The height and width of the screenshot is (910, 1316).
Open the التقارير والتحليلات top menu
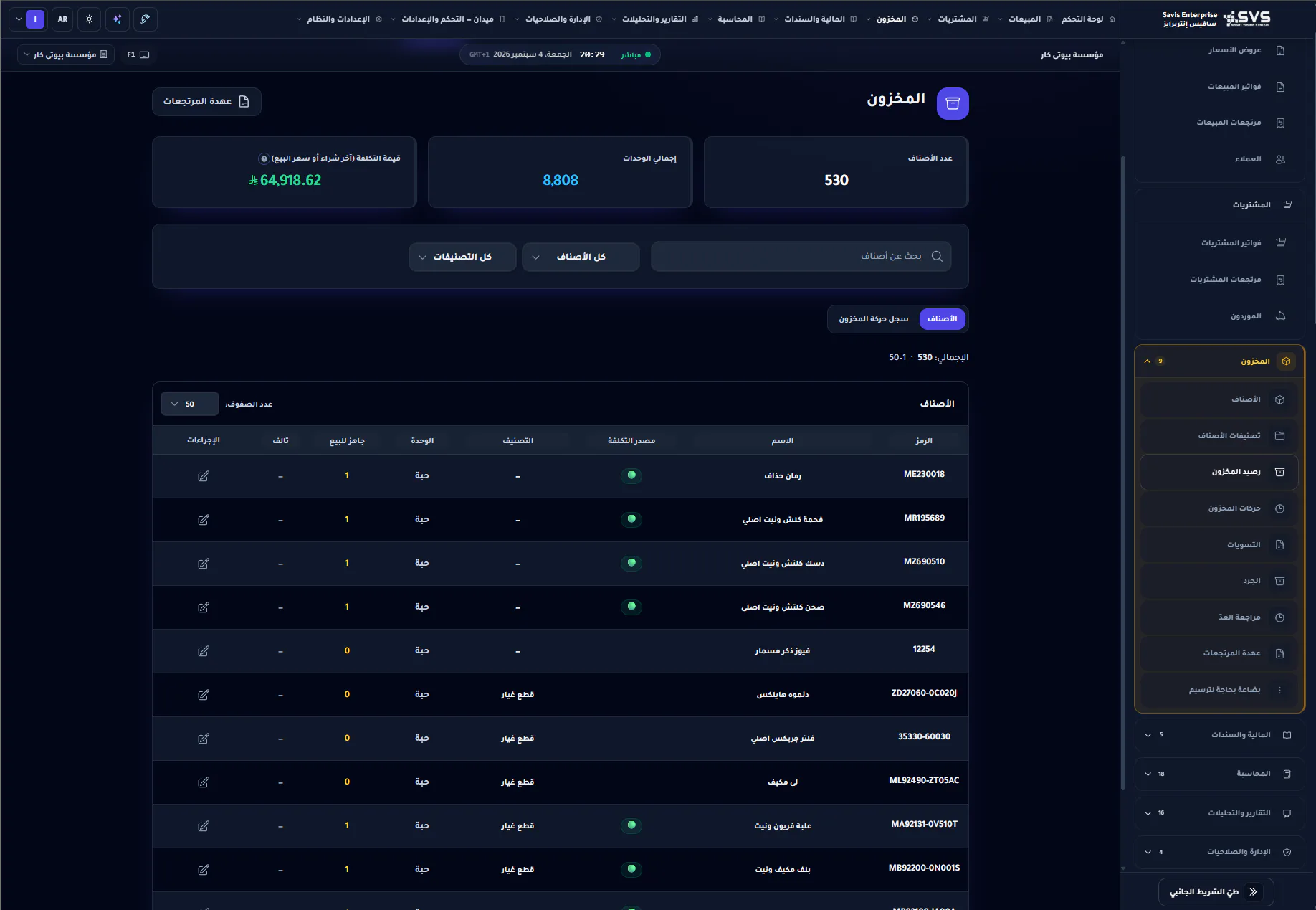[655, 19]
